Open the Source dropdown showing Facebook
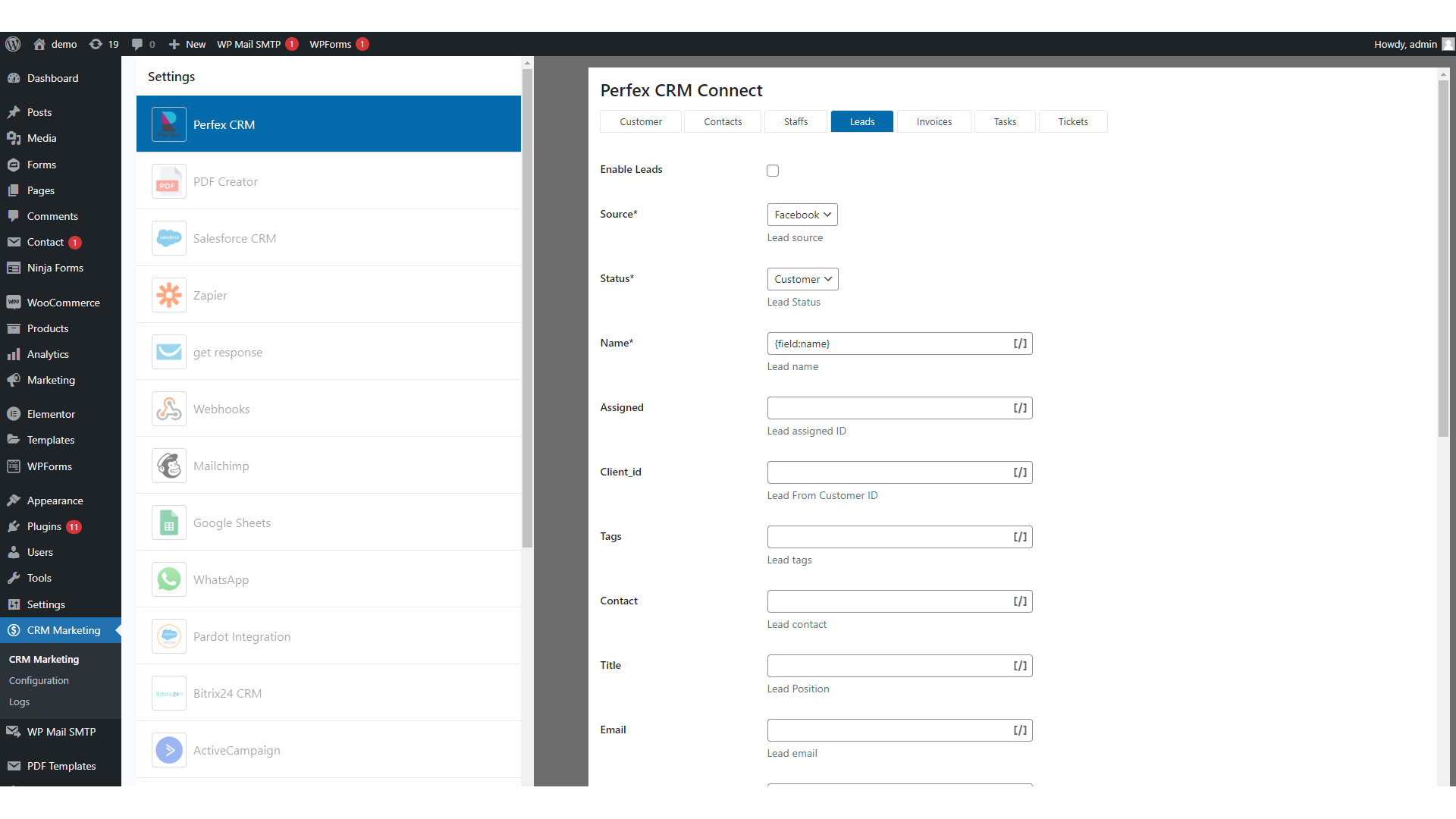The image size is (1456, 819). tap(802, 215)
